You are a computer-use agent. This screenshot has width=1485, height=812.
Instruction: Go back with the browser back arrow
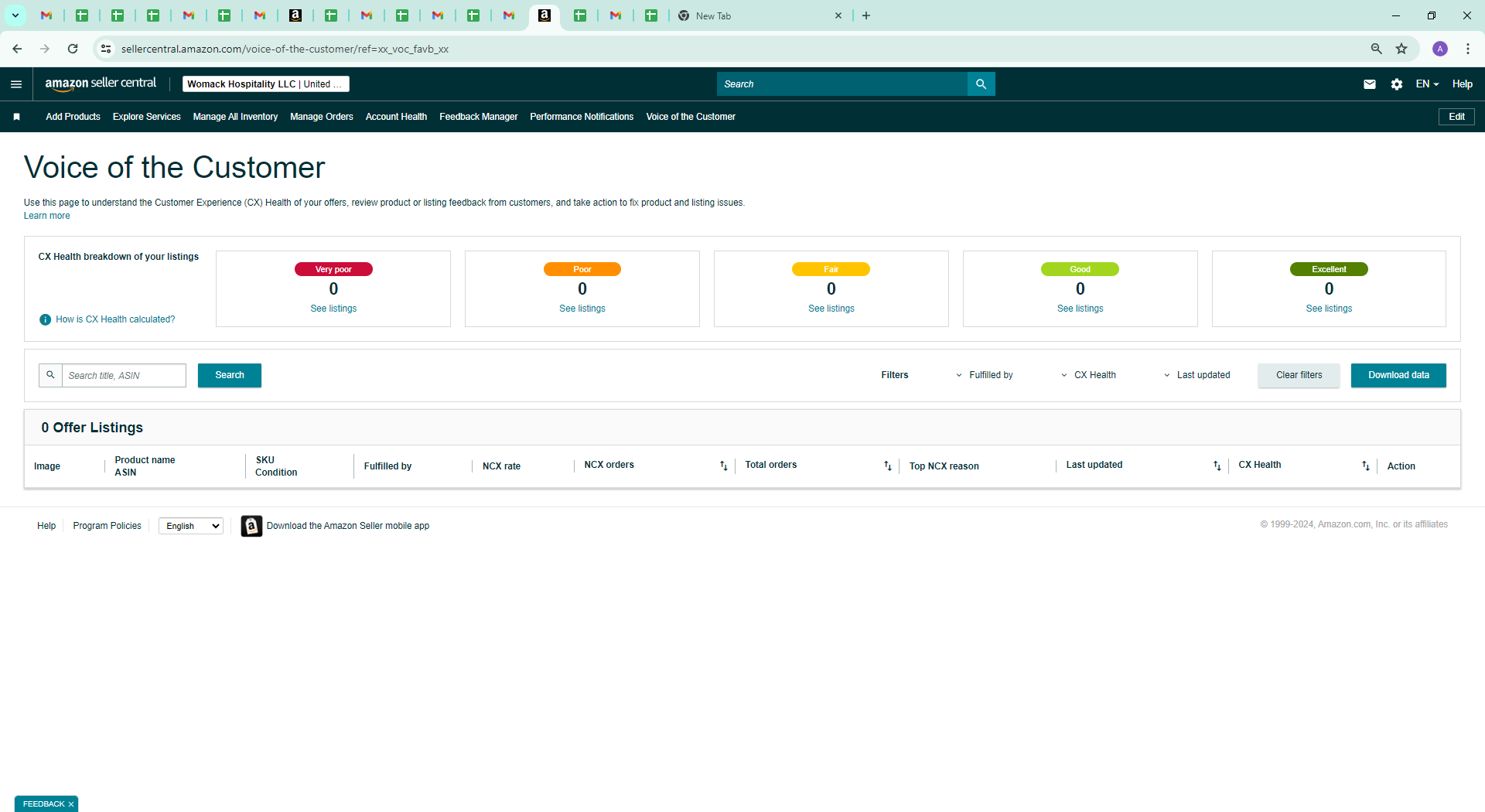click(17, 49)
